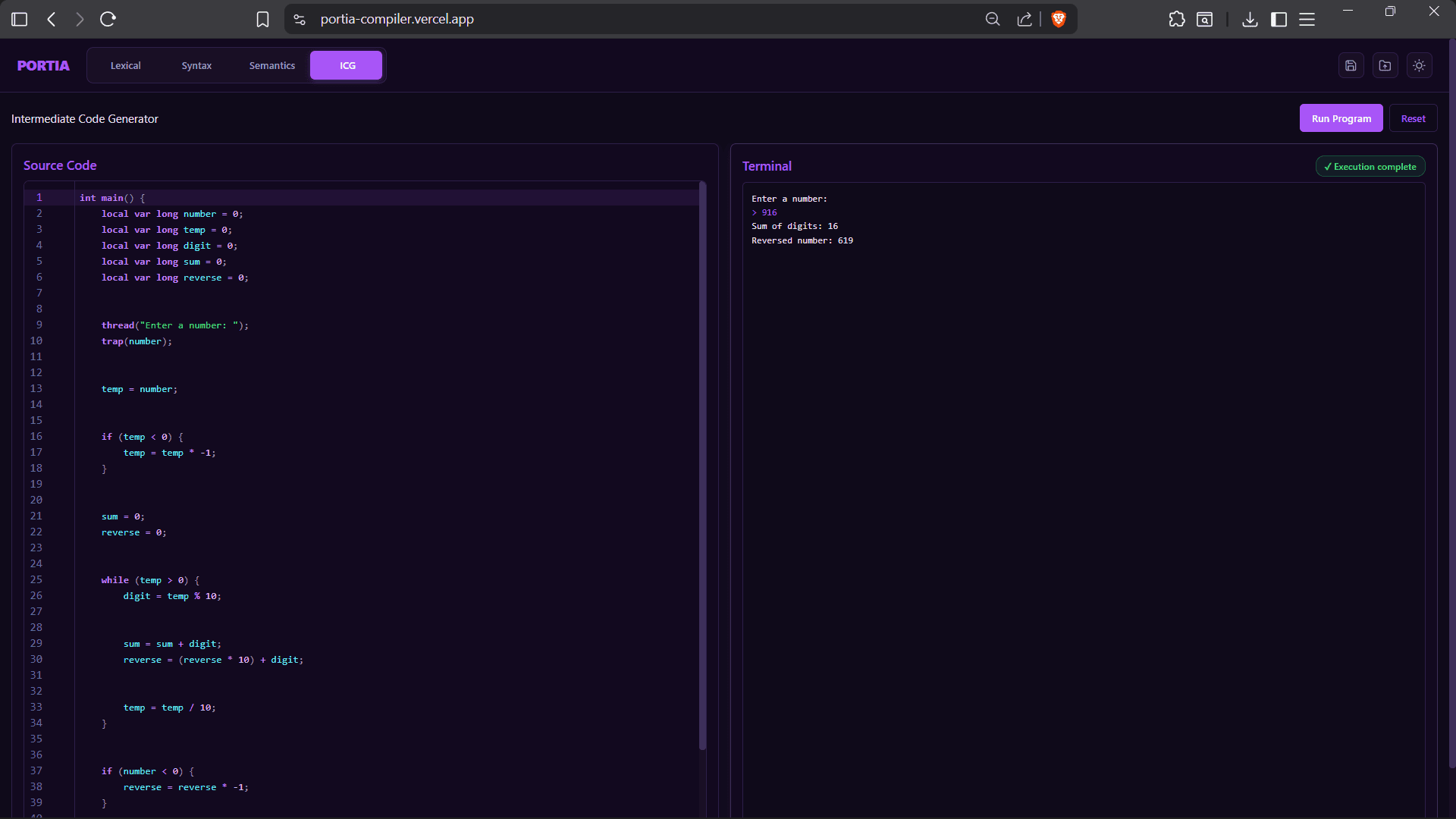
Task: Click the 'local var long reverse = 0;' line
Action: [x=175, y=278]
